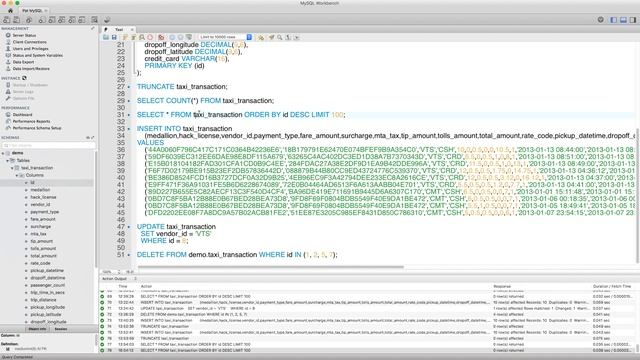Select output row 72 DELETE FROM demo.taxi_transaction
Screen dimensions: 640x360
point(367,315)
